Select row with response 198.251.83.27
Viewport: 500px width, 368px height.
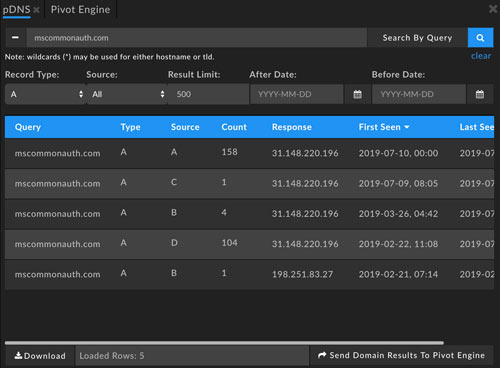click(249, 274)
